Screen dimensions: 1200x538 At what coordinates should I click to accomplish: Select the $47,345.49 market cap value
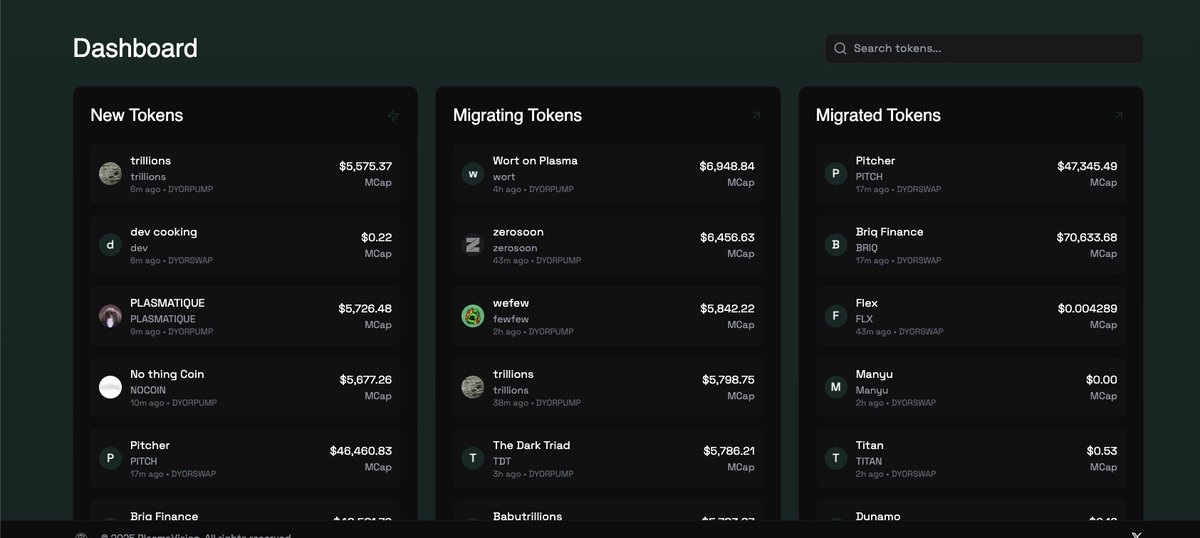pyautogui.click(x=1087, y=166)
